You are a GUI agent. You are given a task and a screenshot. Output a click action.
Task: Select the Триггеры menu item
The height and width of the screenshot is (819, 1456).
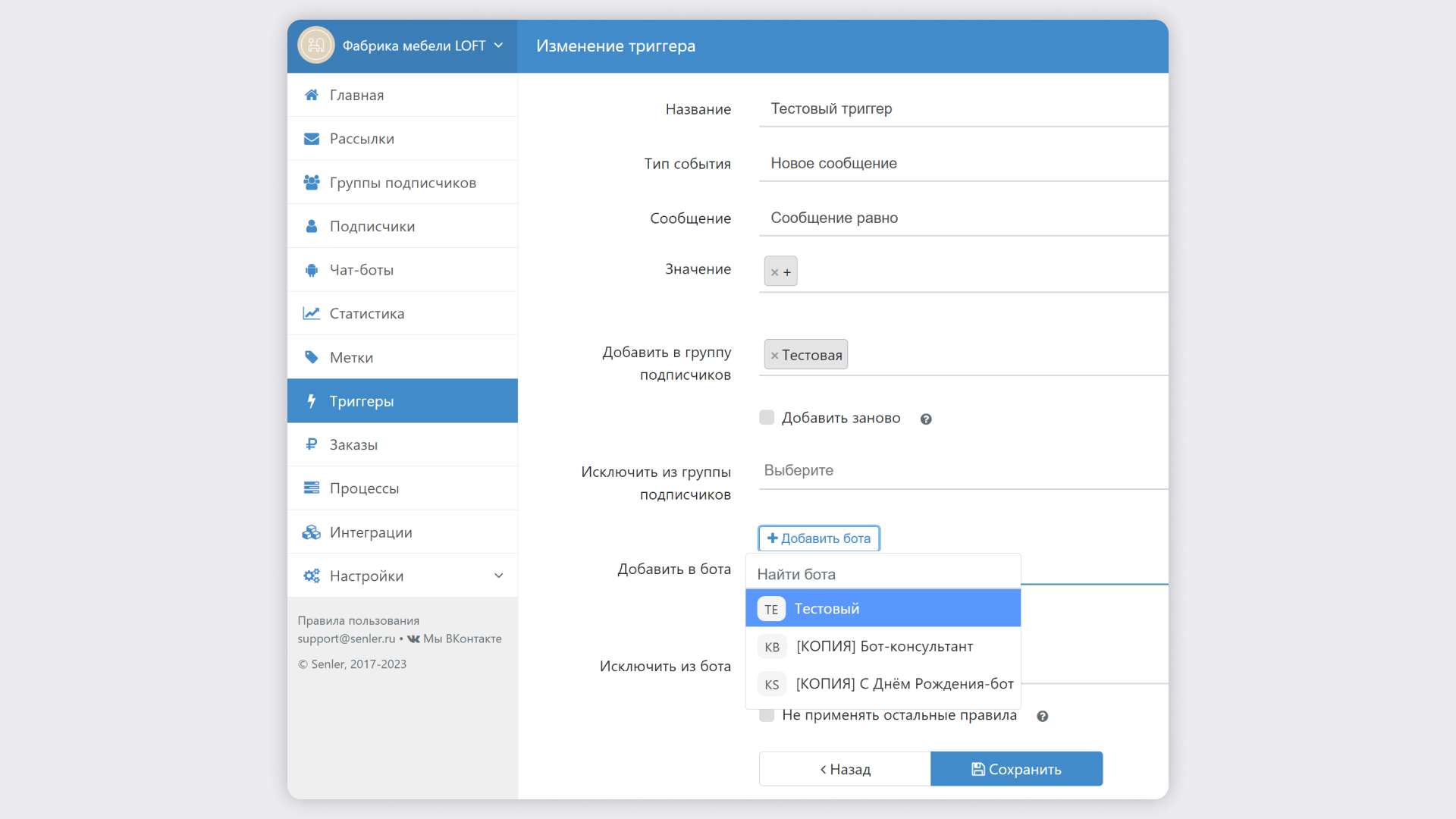point(403,401)
